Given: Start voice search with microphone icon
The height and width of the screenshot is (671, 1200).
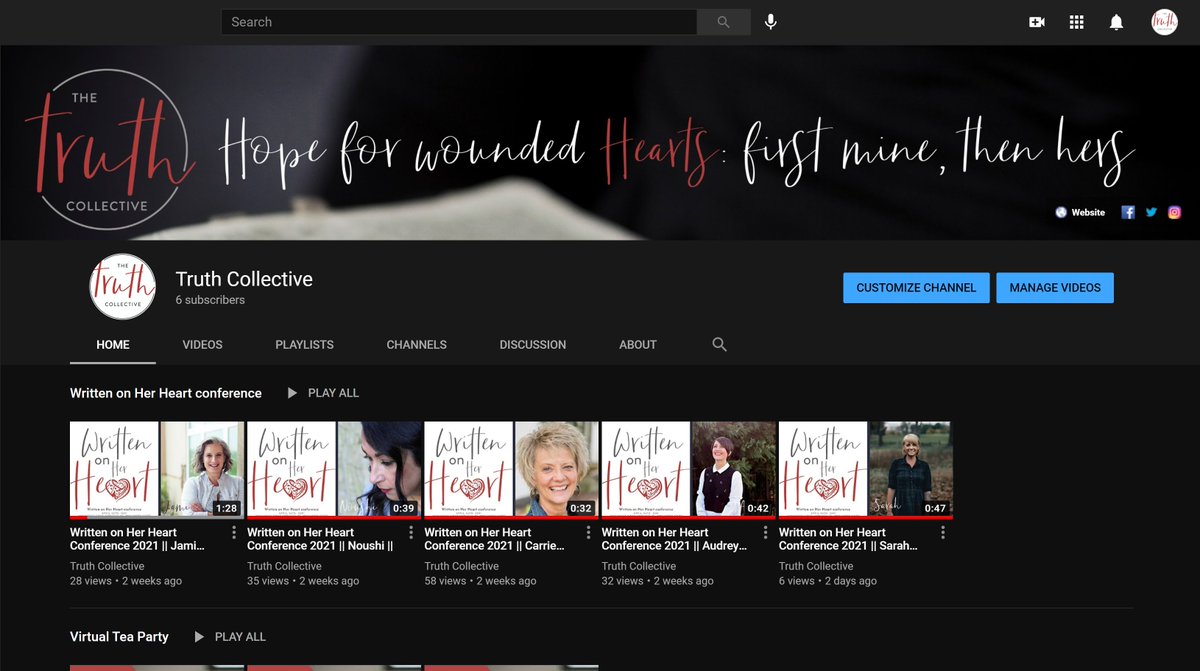Looking at the screenshot, I should point(771,22).
